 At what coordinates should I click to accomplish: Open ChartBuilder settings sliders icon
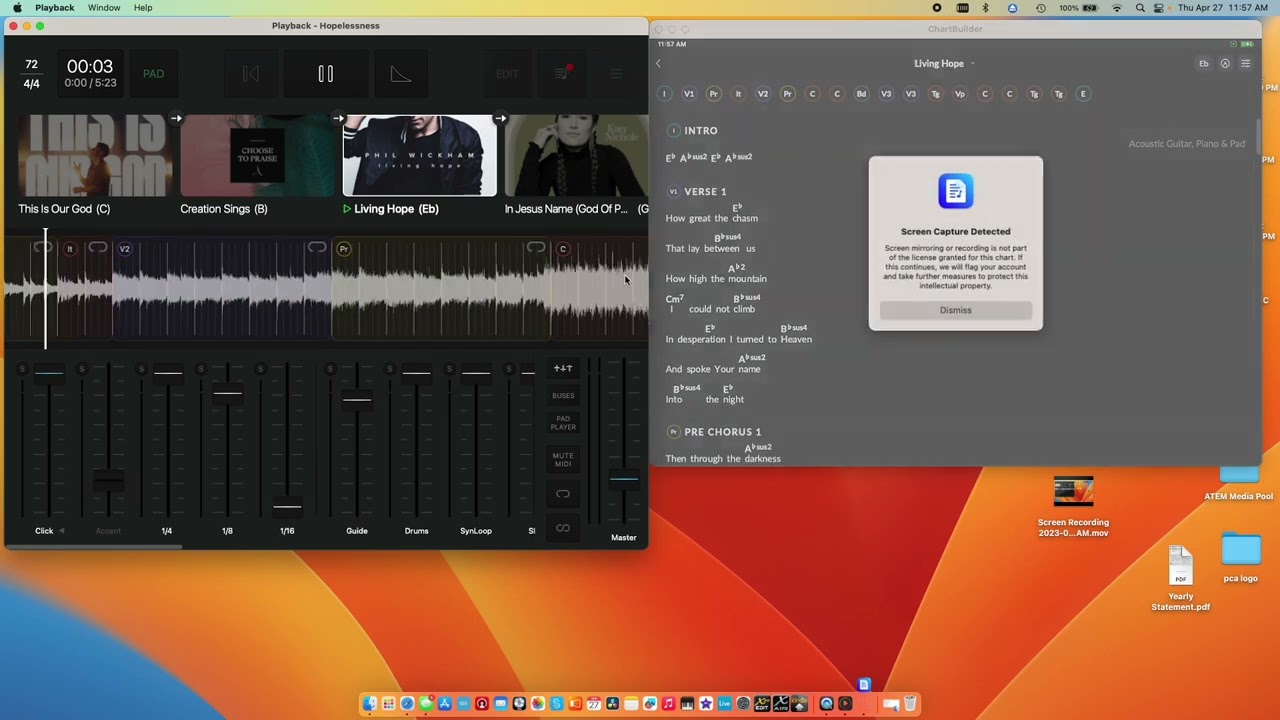(1245, 63)
